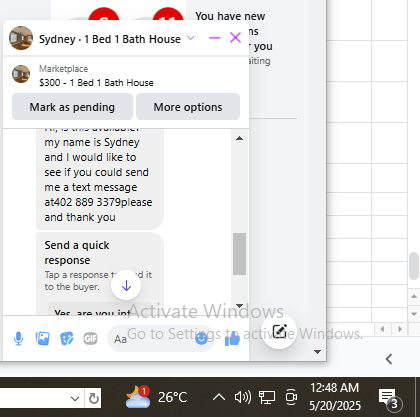Viewport: 420px width, 417px height.
Task: Click spreadsheet scroll up arrow
Action: click(414, 296)
